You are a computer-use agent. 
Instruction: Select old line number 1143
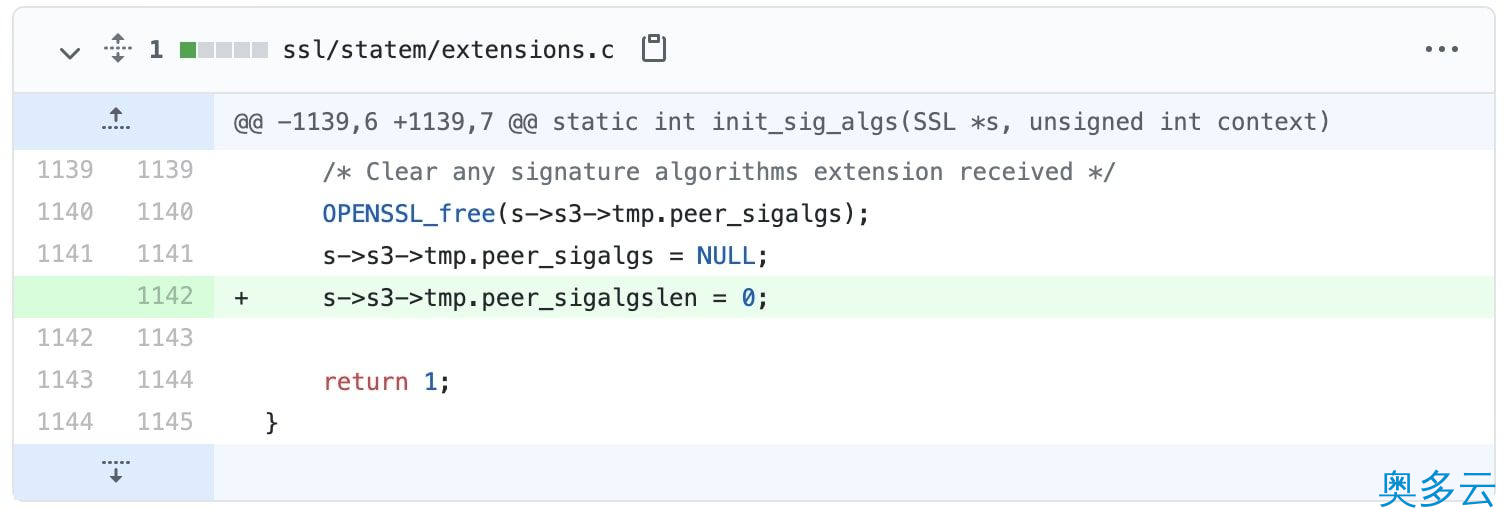pos(65,380)
